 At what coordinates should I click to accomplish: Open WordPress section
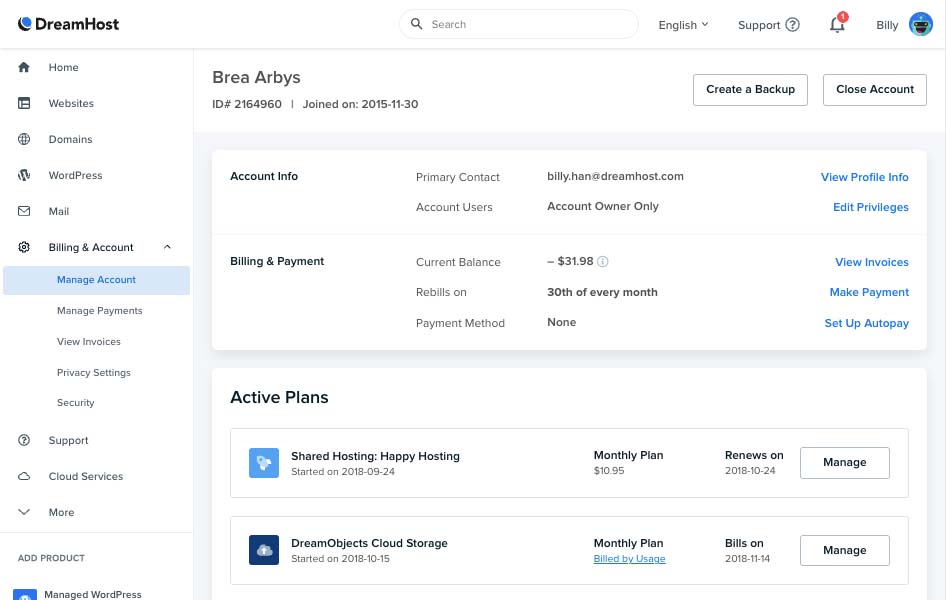coord(75,175)
